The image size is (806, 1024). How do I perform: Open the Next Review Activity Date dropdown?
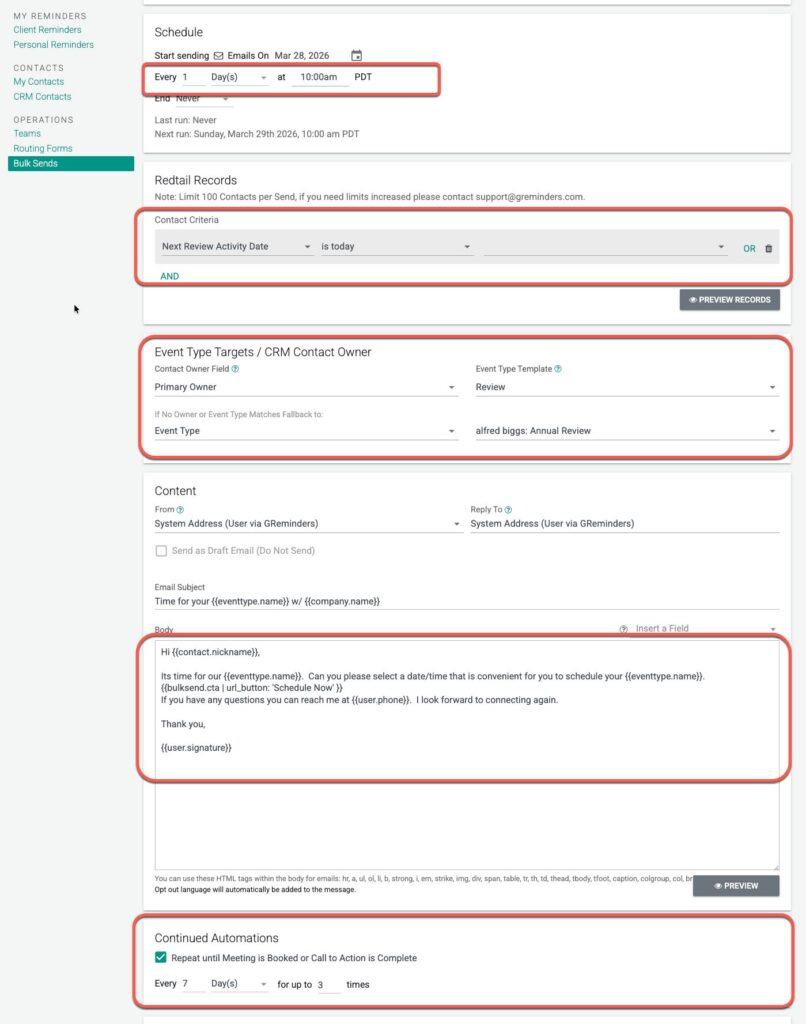click(x=237, y=247)
